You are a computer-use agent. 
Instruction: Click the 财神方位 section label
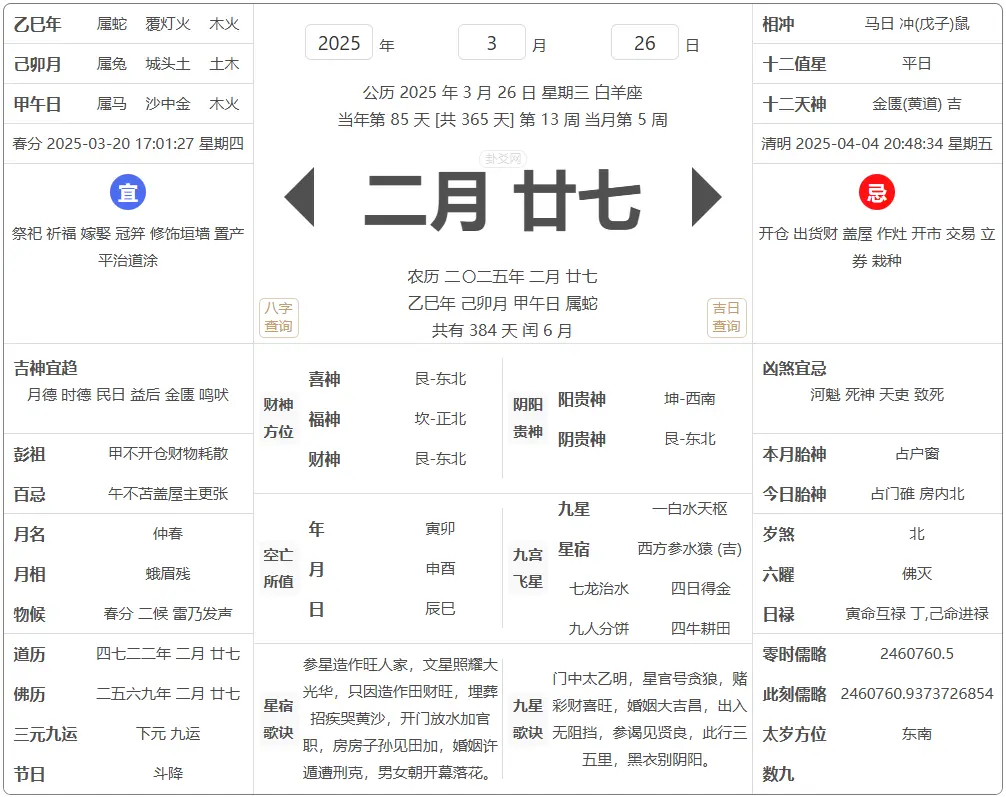pyautogui.click(x=279, y=418)
